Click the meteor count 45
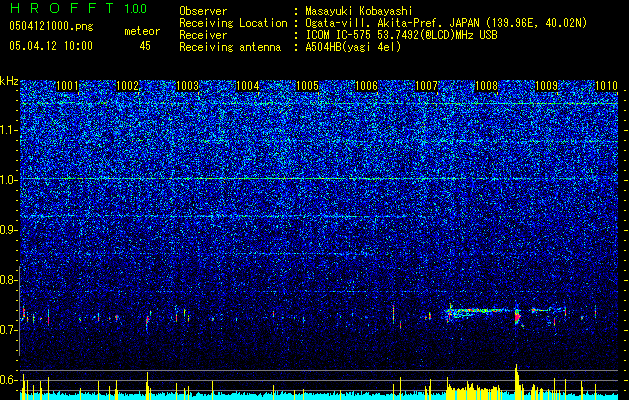This screenshot has height=400, width=629. tap(145, 46)
